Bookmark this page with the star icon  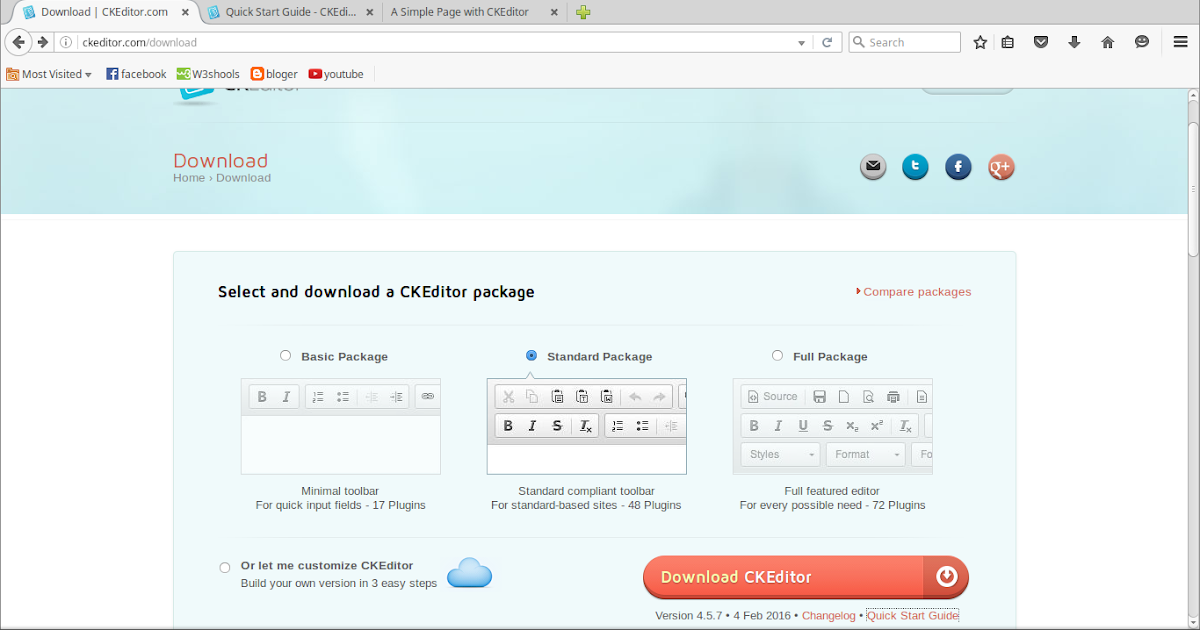point(980,42)
